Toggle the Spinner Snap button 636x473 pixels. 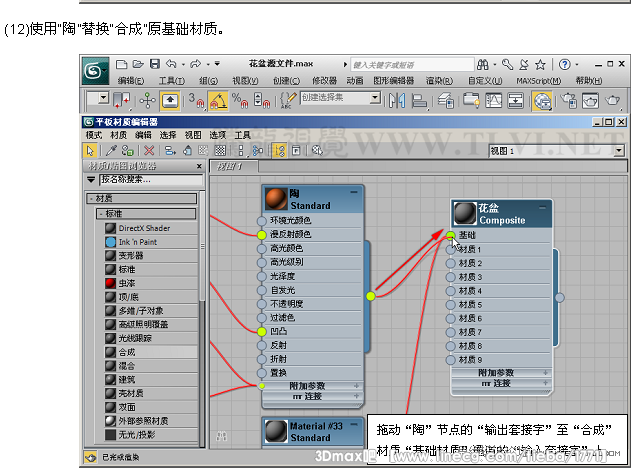point(262,100)
